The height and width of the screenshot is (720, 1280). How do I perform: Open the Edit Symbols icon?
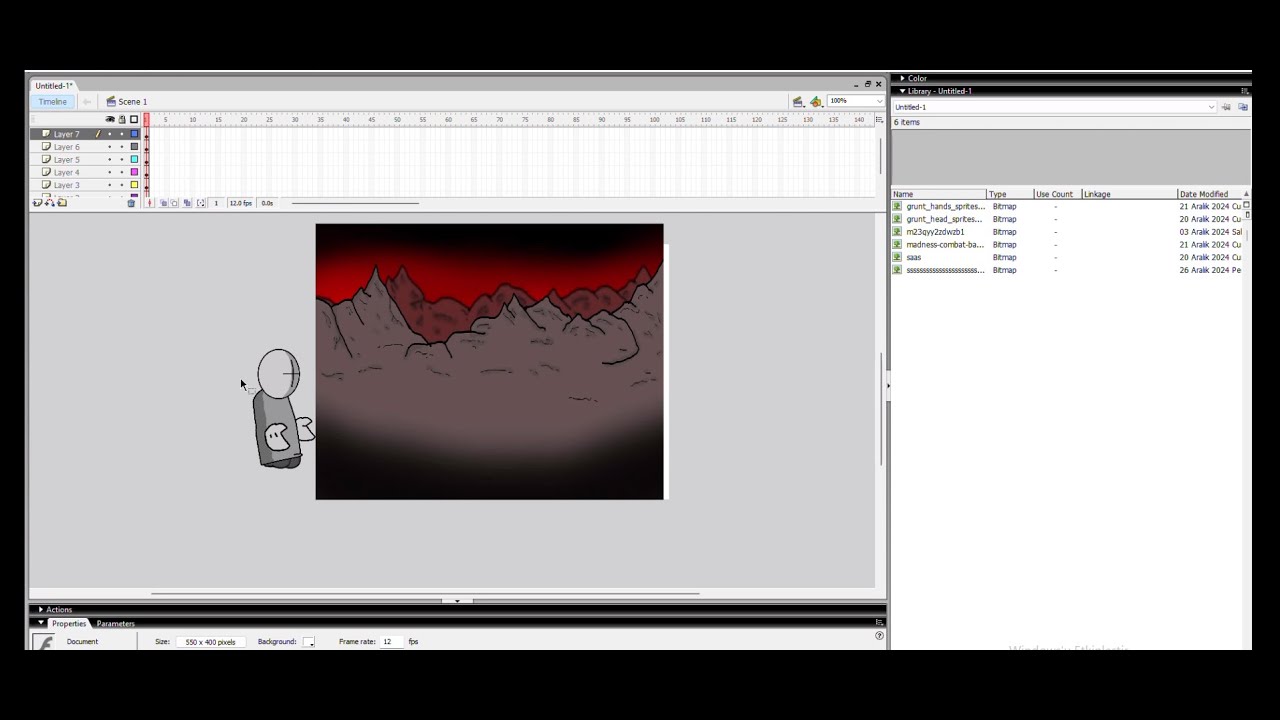coord(816,101)
